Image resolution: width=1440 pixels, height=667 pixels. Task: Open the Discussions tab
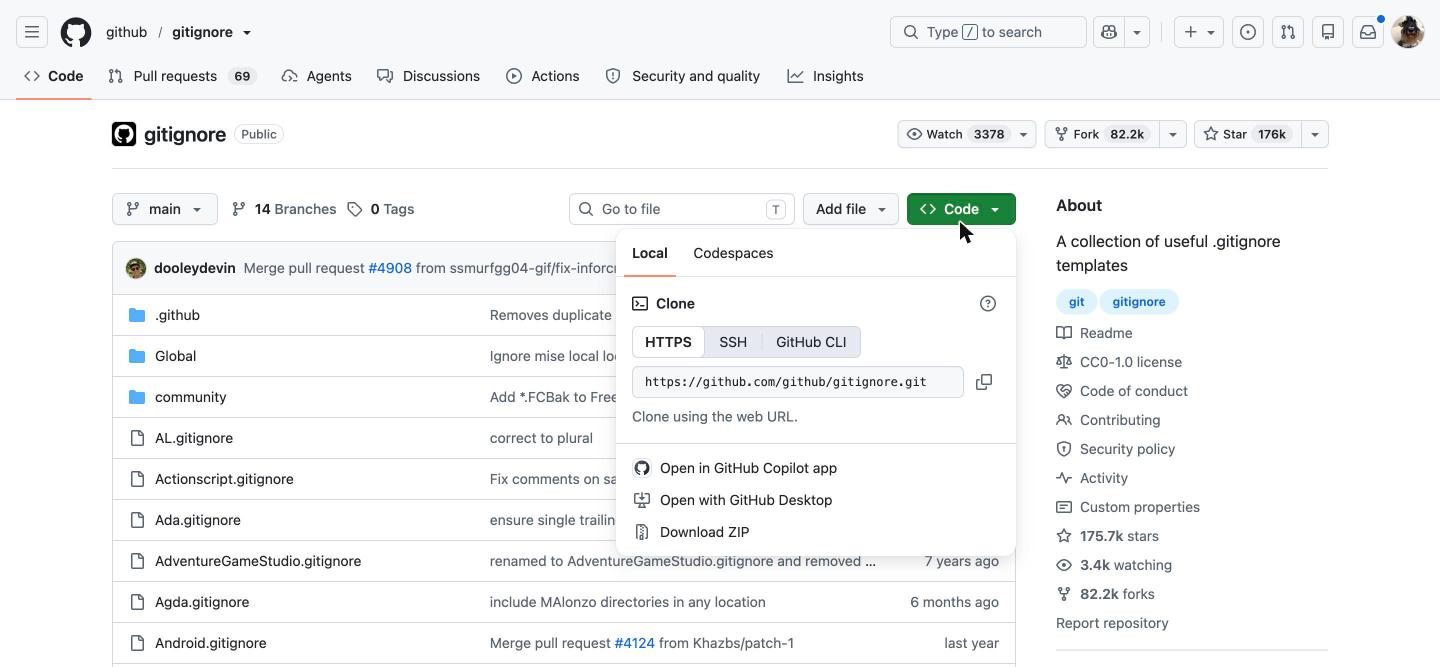point(428,76)
